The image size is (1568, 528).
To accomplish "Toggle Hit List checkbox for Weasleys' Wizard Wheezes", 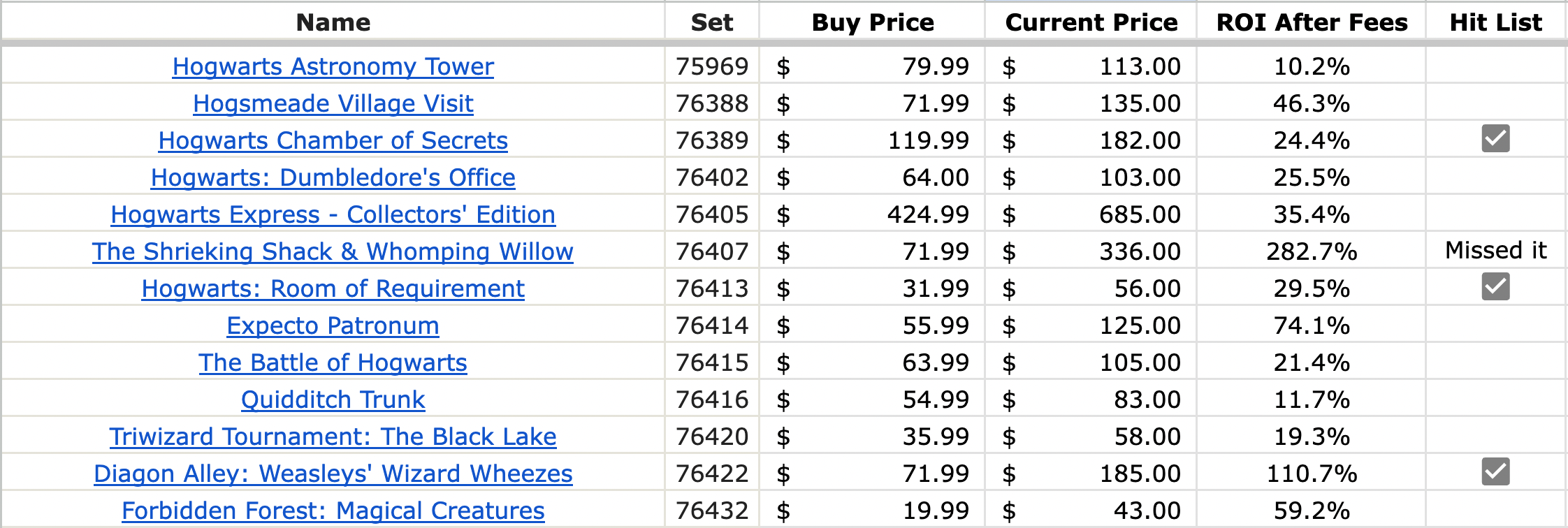I will click(x=1495, y=471).
